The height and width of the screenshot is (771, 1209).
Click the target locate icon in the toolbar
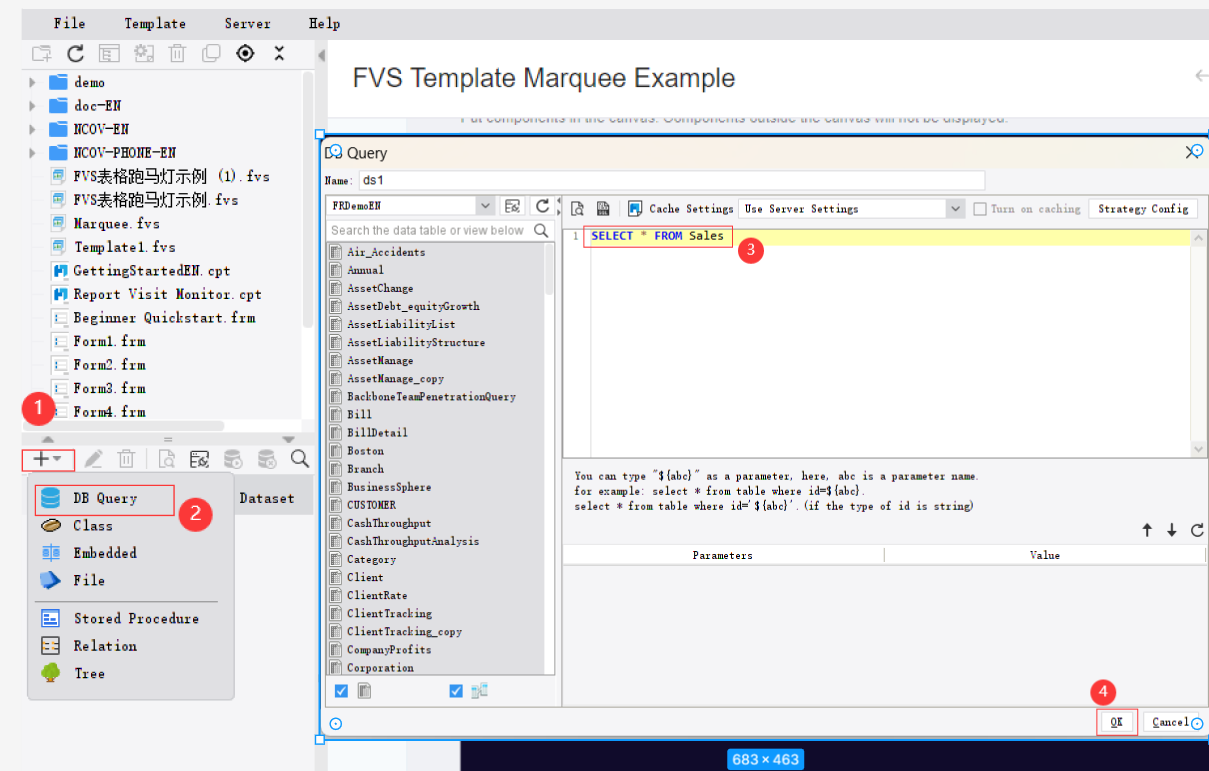pos(245,53)
